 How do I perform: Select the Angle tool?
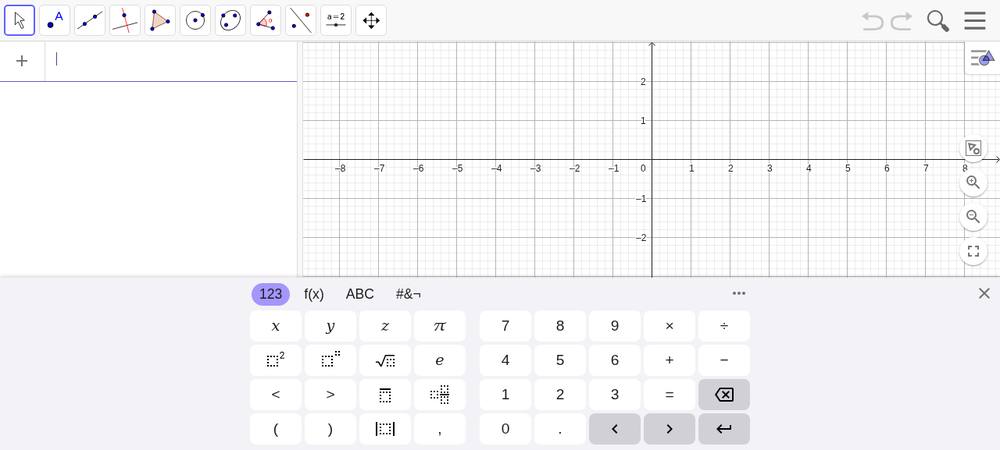point(265,20)
